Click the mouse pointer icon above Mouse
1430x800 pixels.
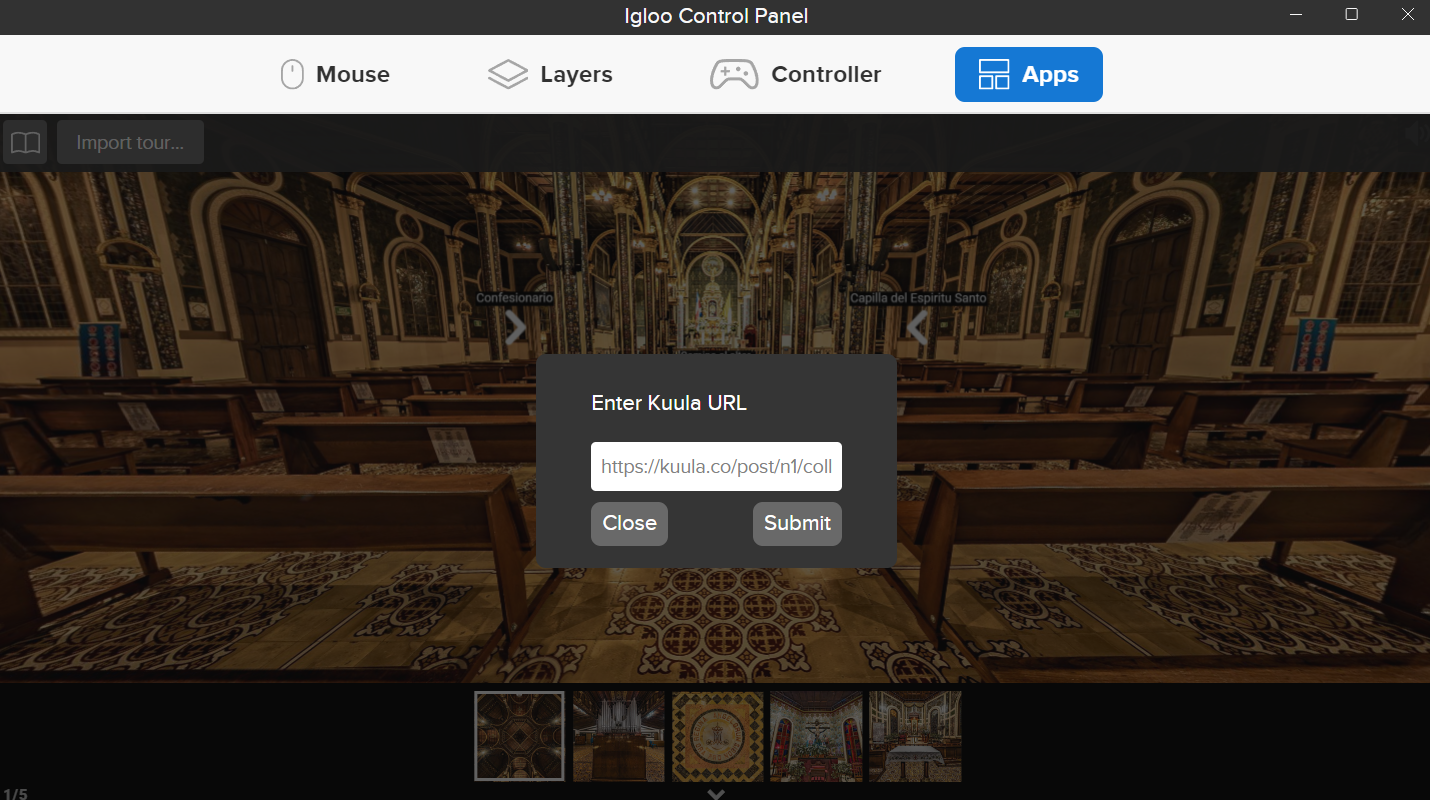(291, 74)
